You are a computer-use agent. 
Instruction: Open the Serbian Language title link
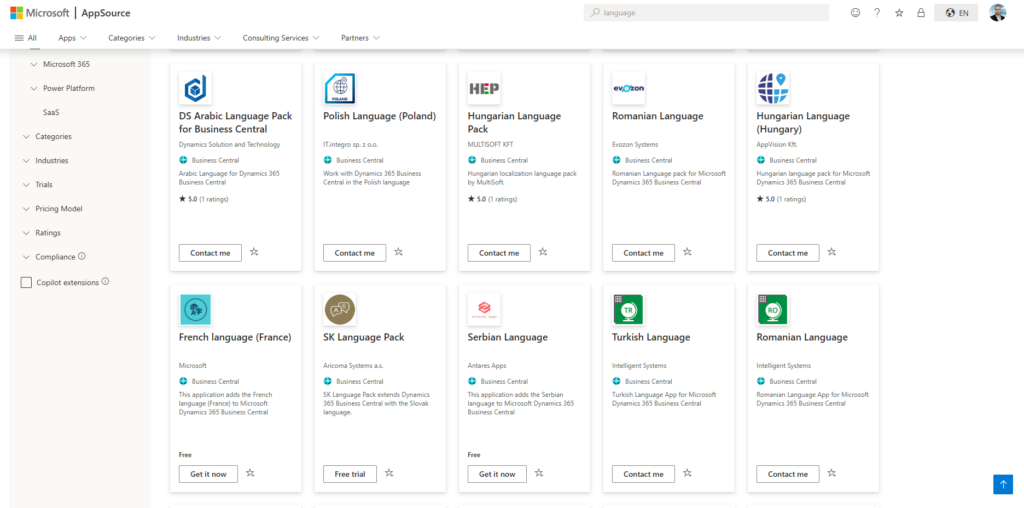click(x=507, y=338)
